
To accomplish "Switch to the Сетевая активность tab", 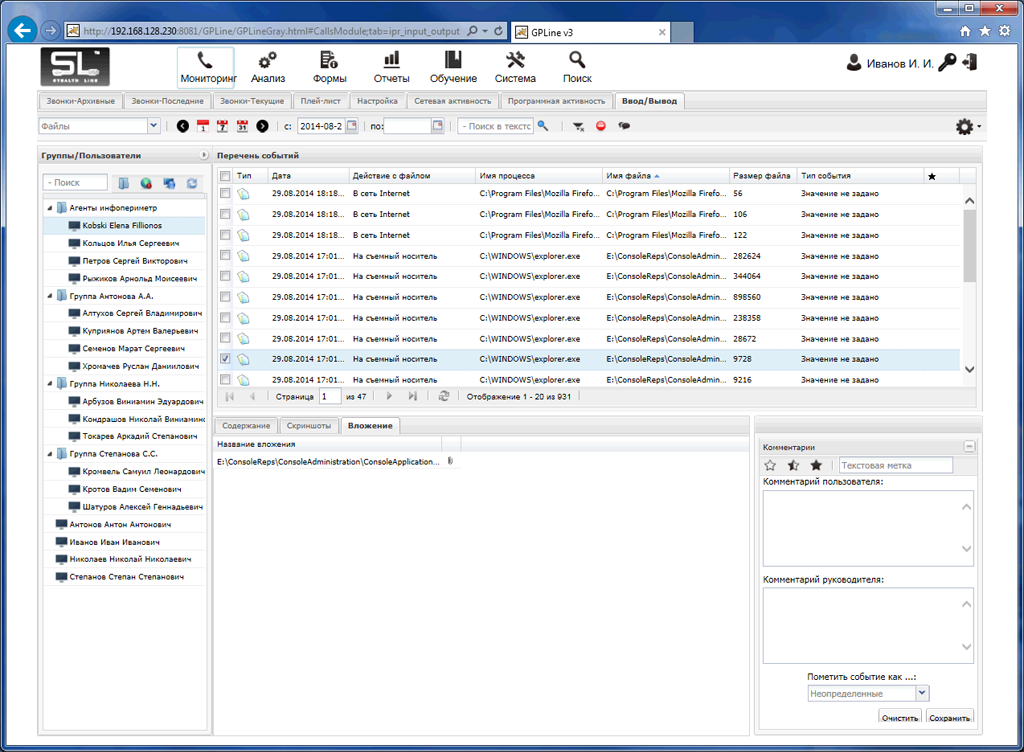I will (452, 101).
